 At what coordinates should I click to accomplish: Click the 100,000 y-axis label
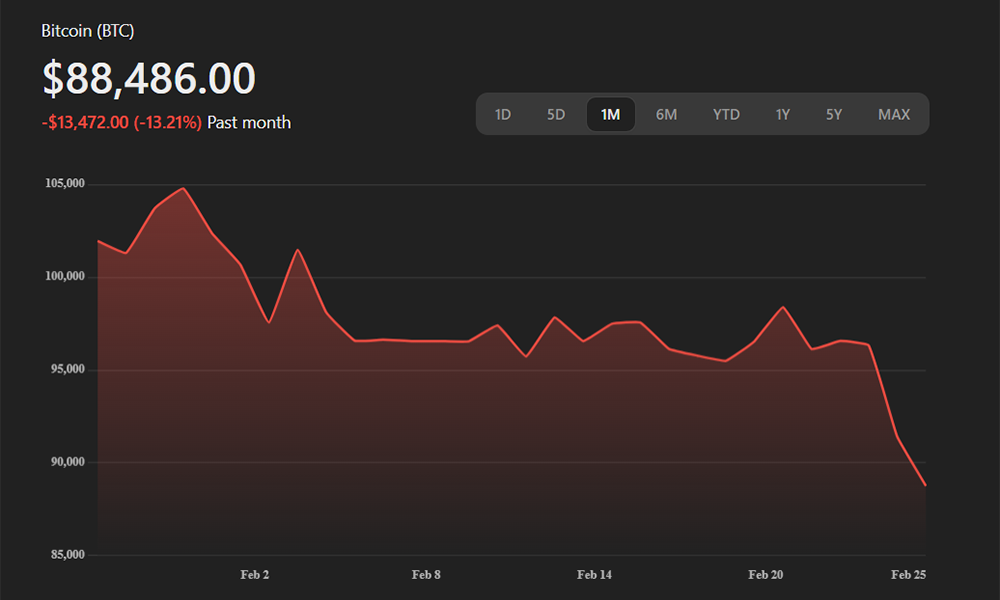pos(64,276)
